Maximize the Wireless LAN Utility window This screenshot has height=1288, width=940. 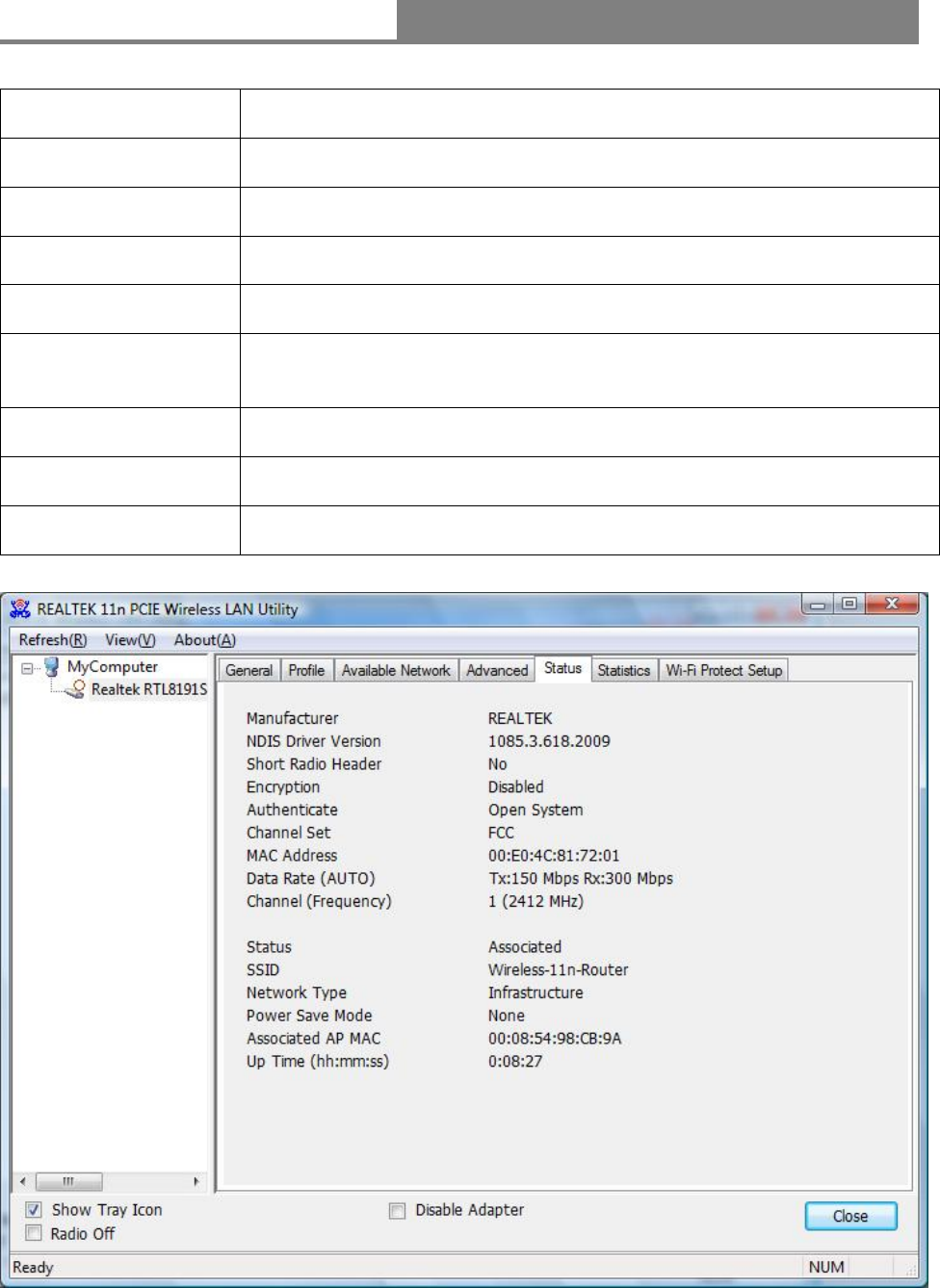pyautogui.click(x=849, y=605)
